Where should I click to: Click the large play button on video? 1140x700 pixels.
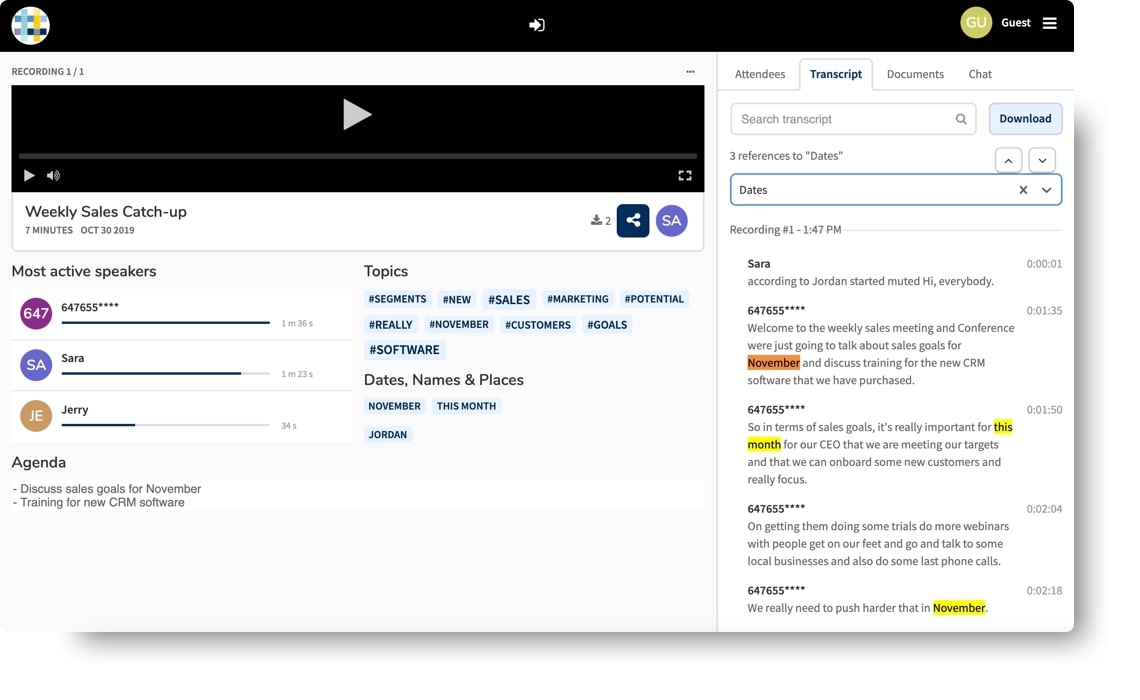pos(357,114)
